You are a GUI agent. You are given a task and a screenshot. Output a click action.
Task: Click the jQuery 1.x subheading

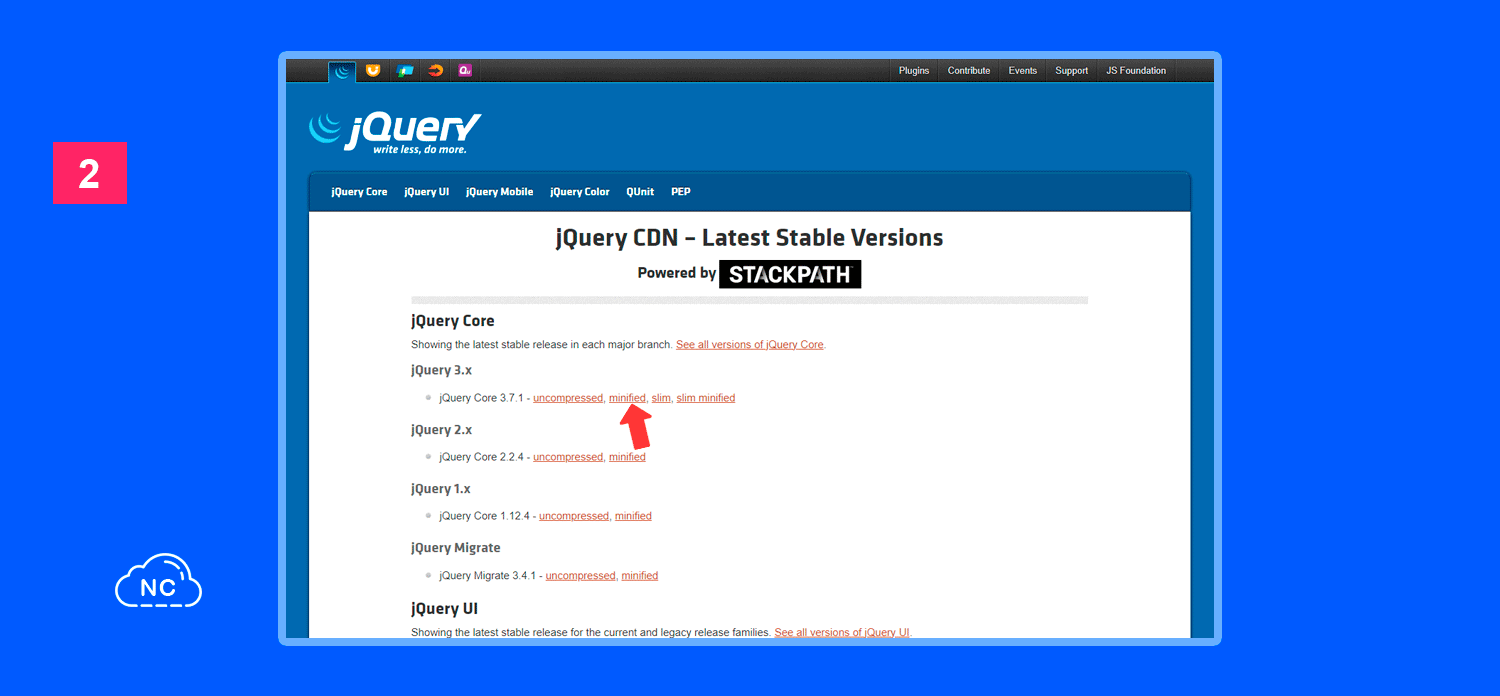point(441,489)
